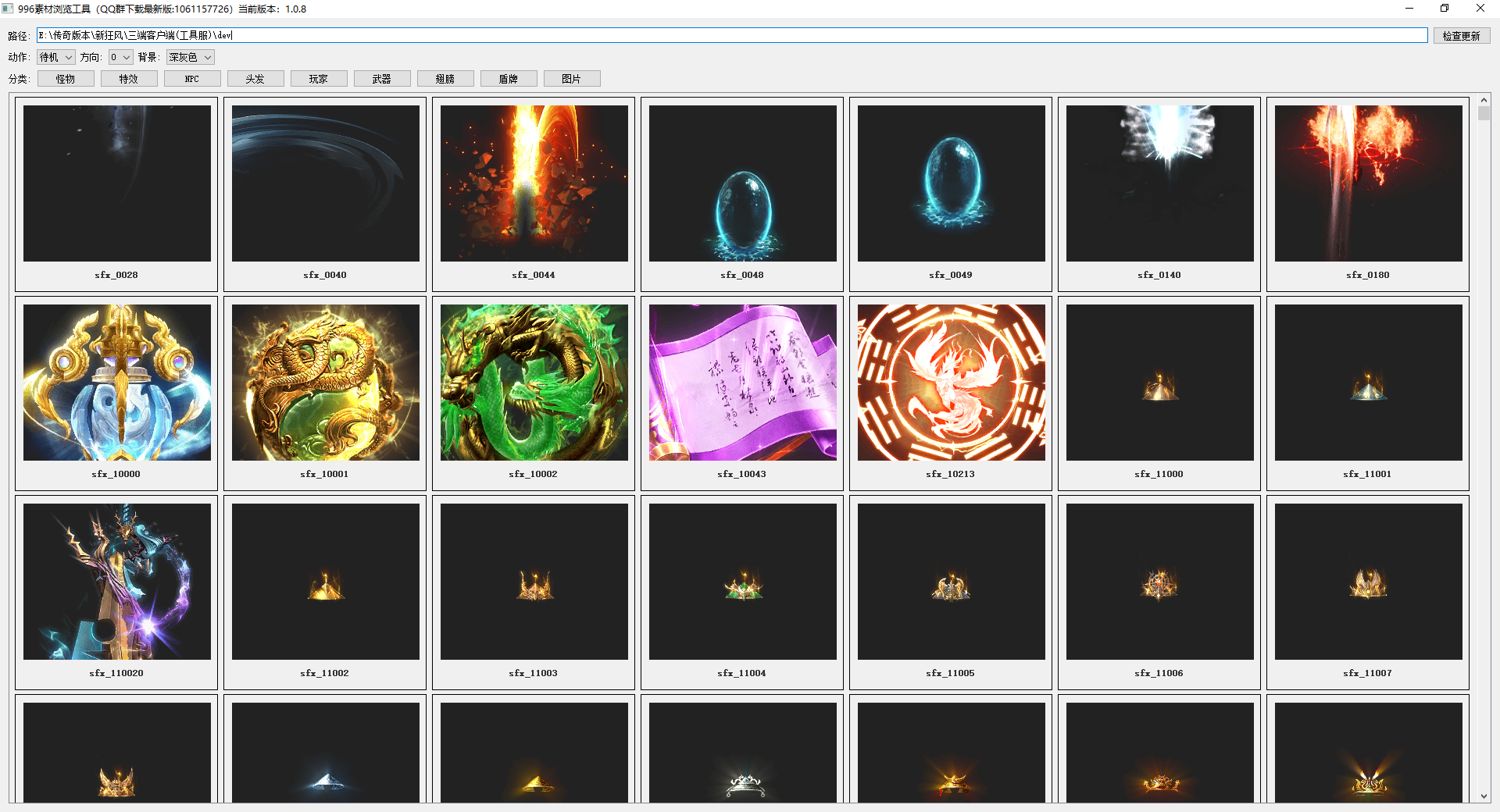Viewport: 1500px width, 812px height.
Task: Switch to the 特效 category
Action: tap(129, 79)
